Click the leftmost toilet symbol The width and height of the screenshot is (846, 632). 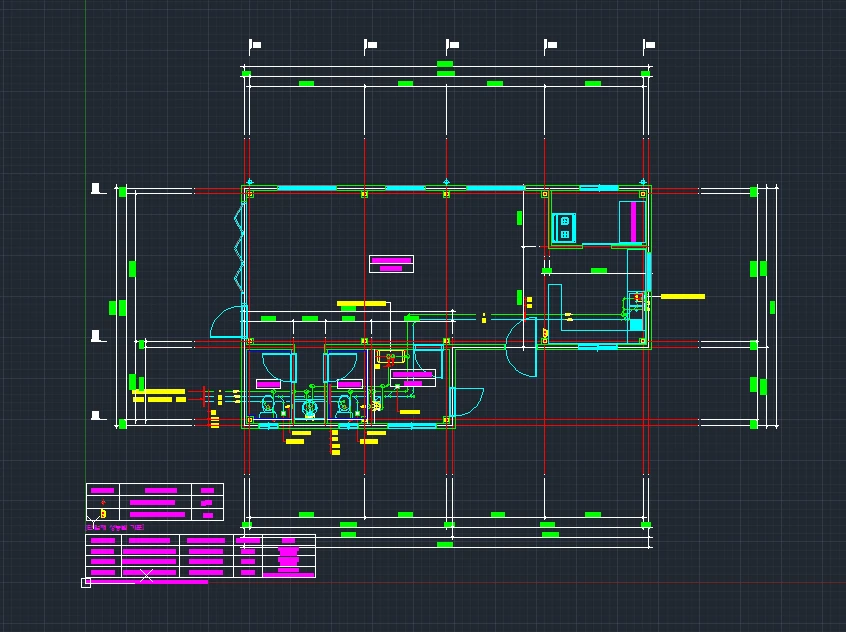pyautogui.click(x=268, y=405)
